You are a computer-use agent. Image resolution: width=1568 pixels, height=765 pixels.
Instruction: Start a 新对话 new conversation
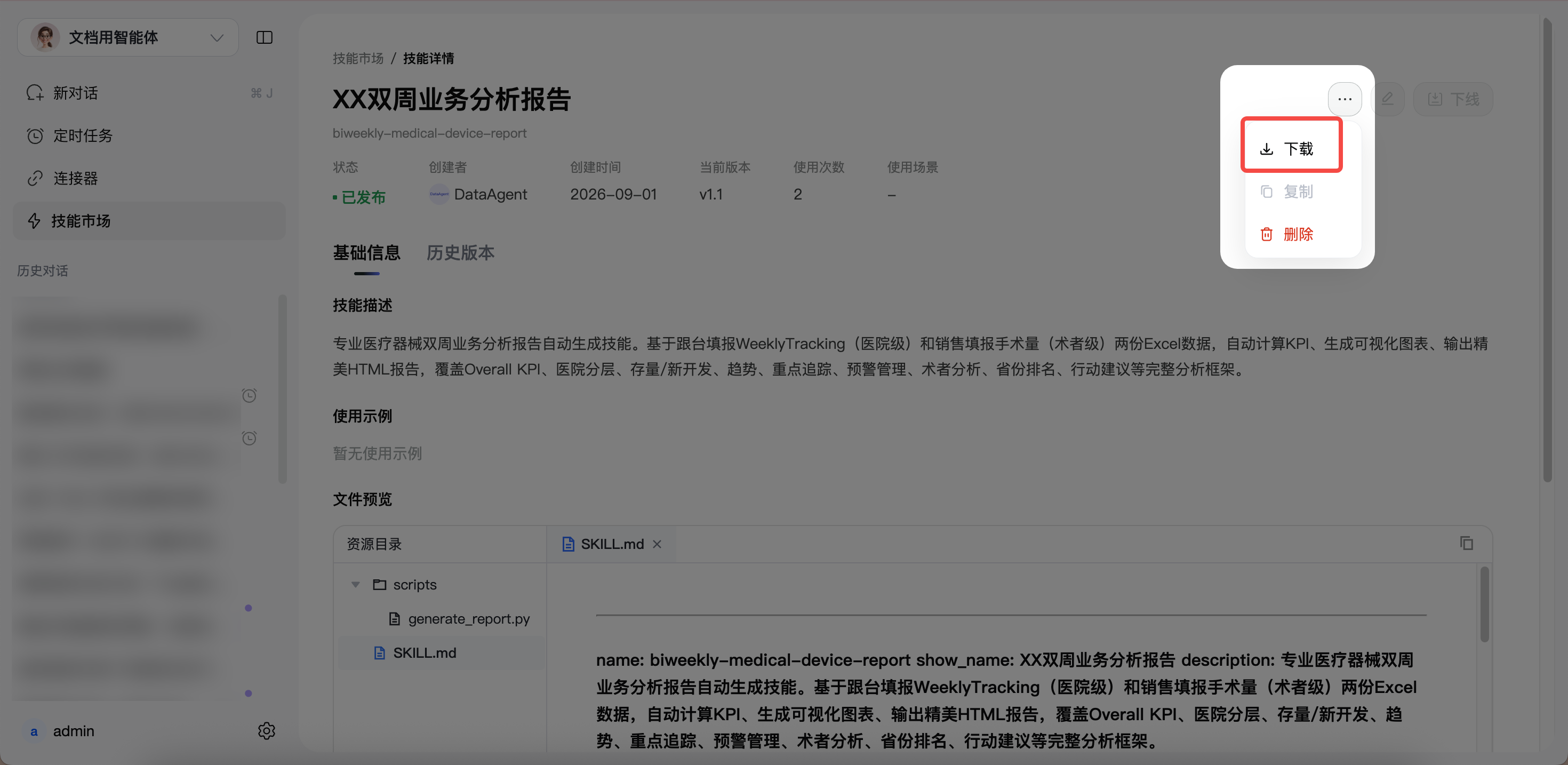pyautogui.click(x=149, y=93)
